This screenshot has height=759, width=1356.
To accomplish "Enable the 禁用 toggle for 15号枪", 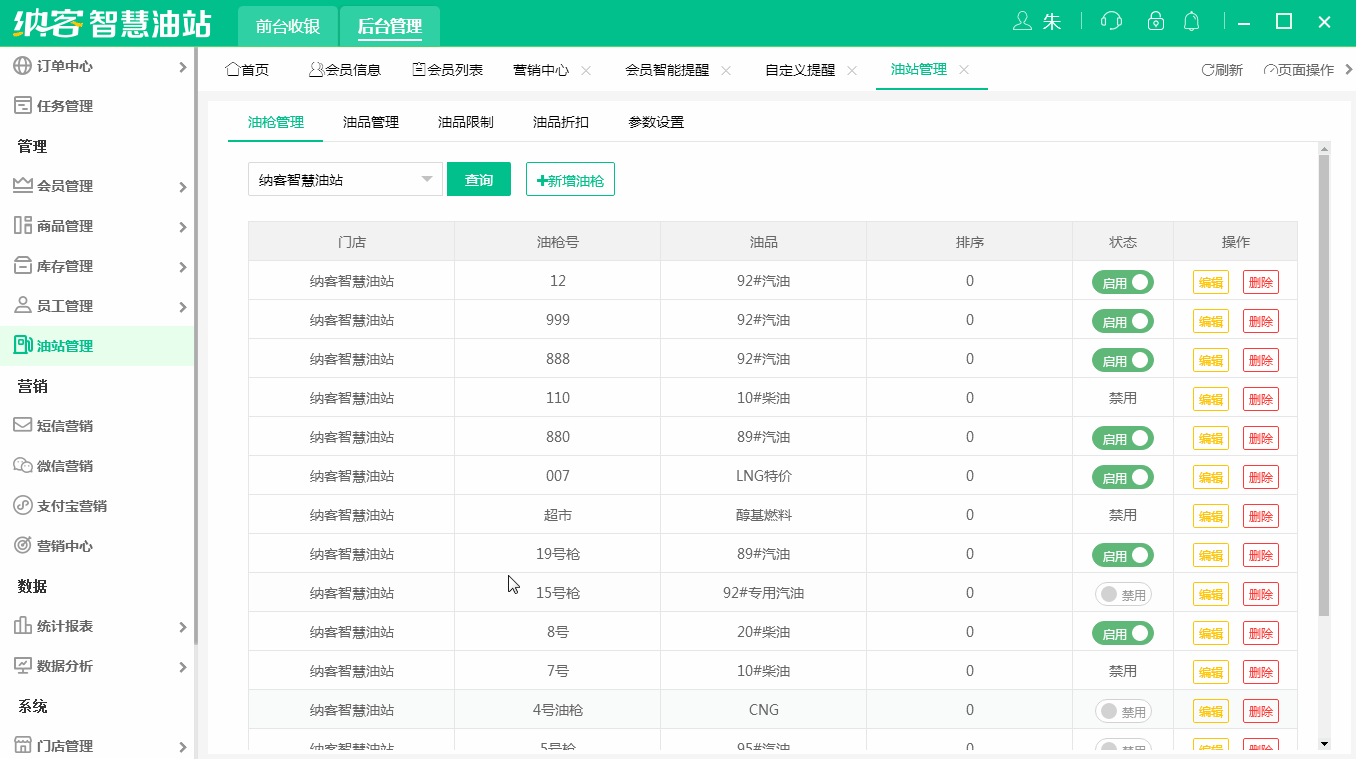I will (1123, 593).
